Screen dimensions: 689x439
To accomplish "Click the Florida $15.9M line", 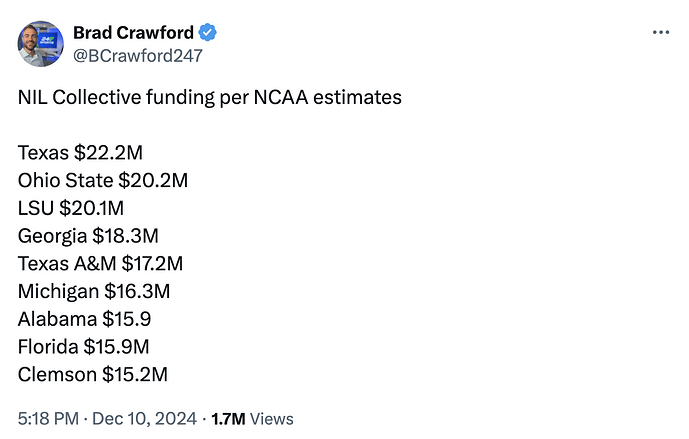I will 84,347.
